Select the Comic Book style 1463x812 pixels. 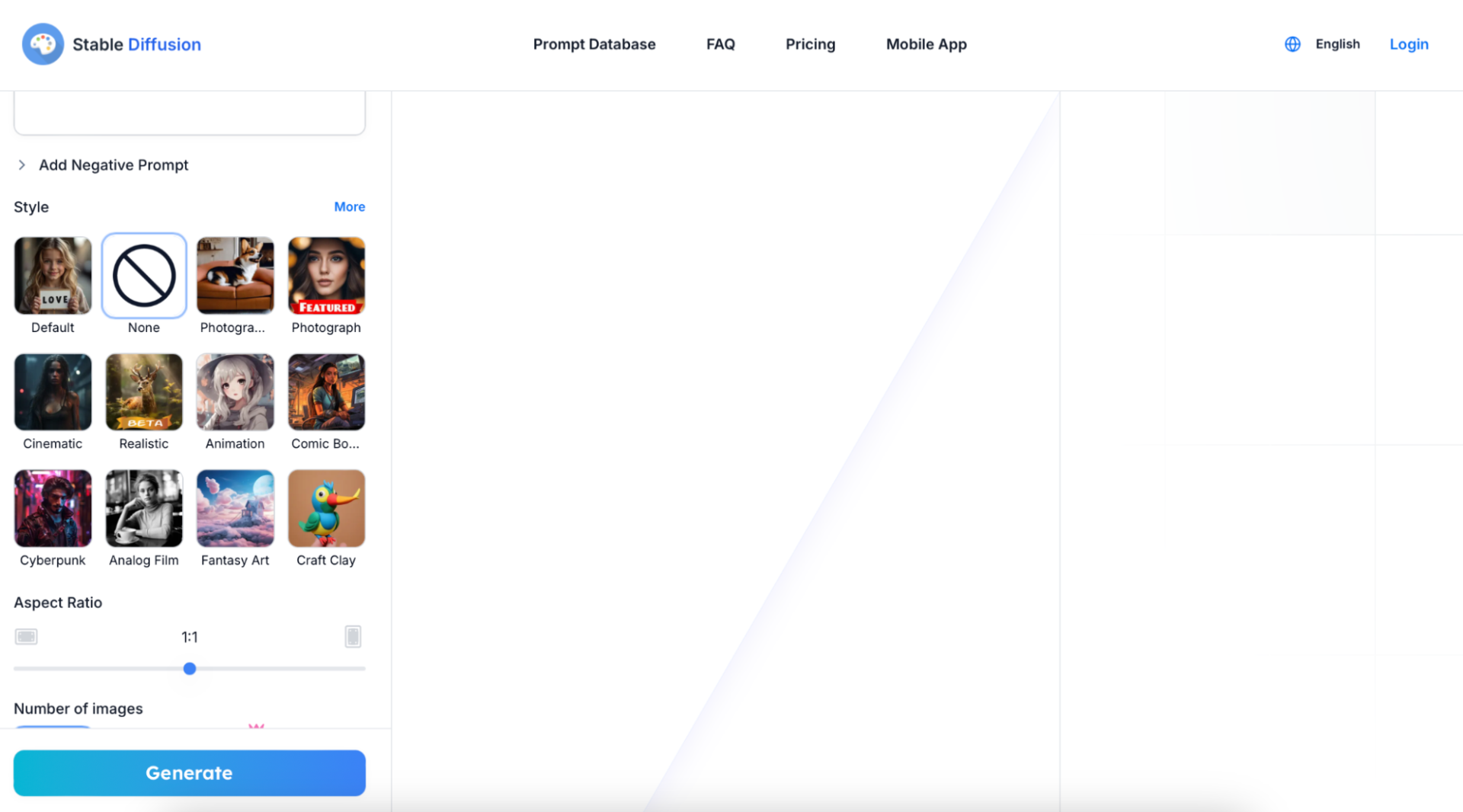326,392
